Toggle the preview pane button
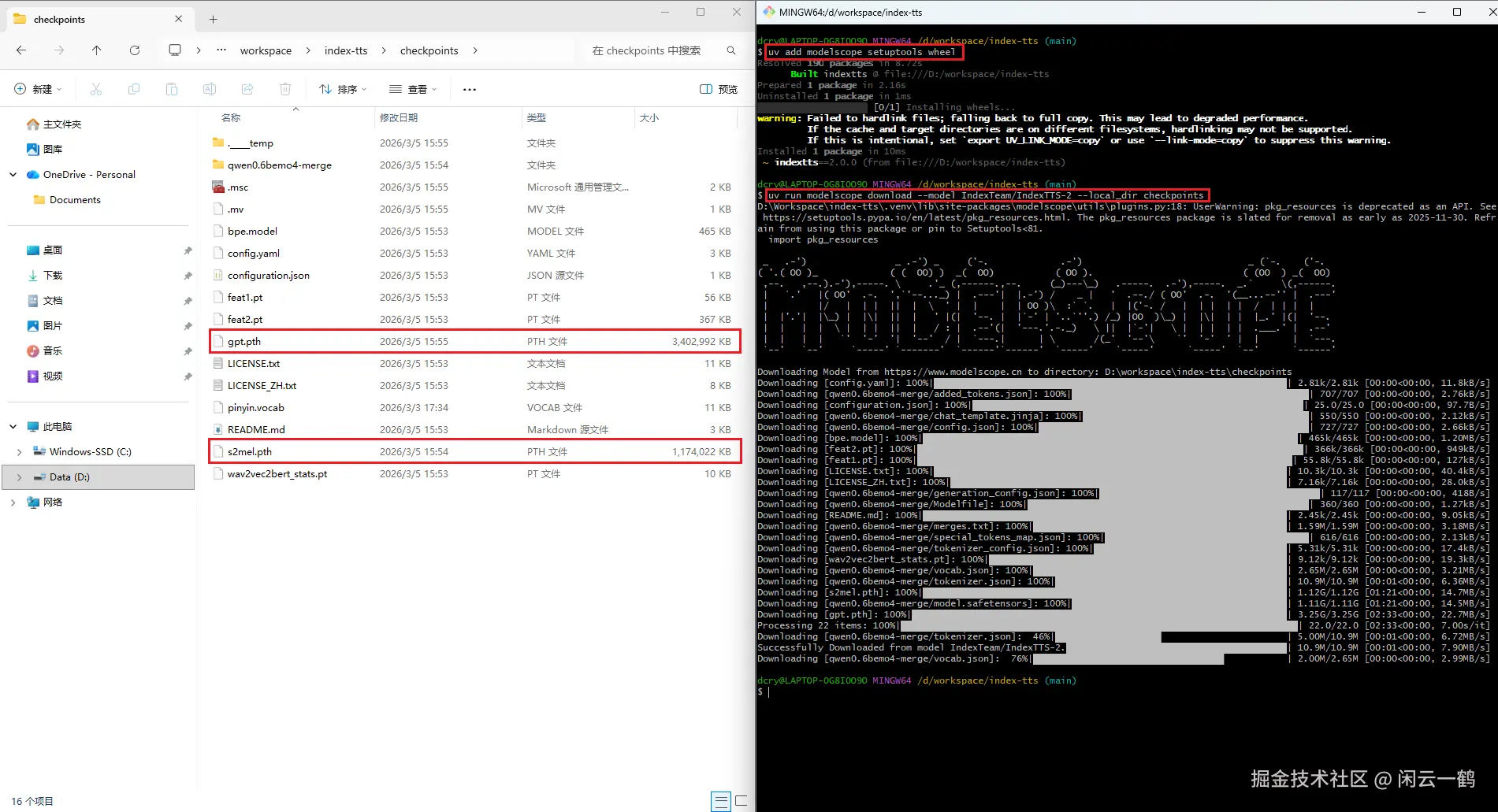Viewport: 1498px width, 812px height. [x=718, y=90]
